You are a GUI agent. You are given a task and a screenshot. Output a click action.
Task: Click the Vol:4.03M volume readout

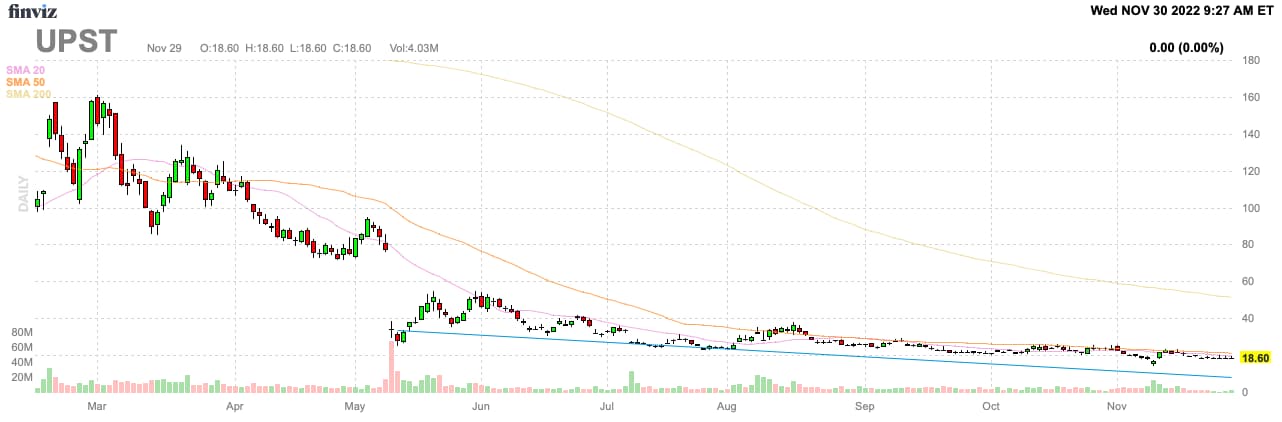(412, 48)
